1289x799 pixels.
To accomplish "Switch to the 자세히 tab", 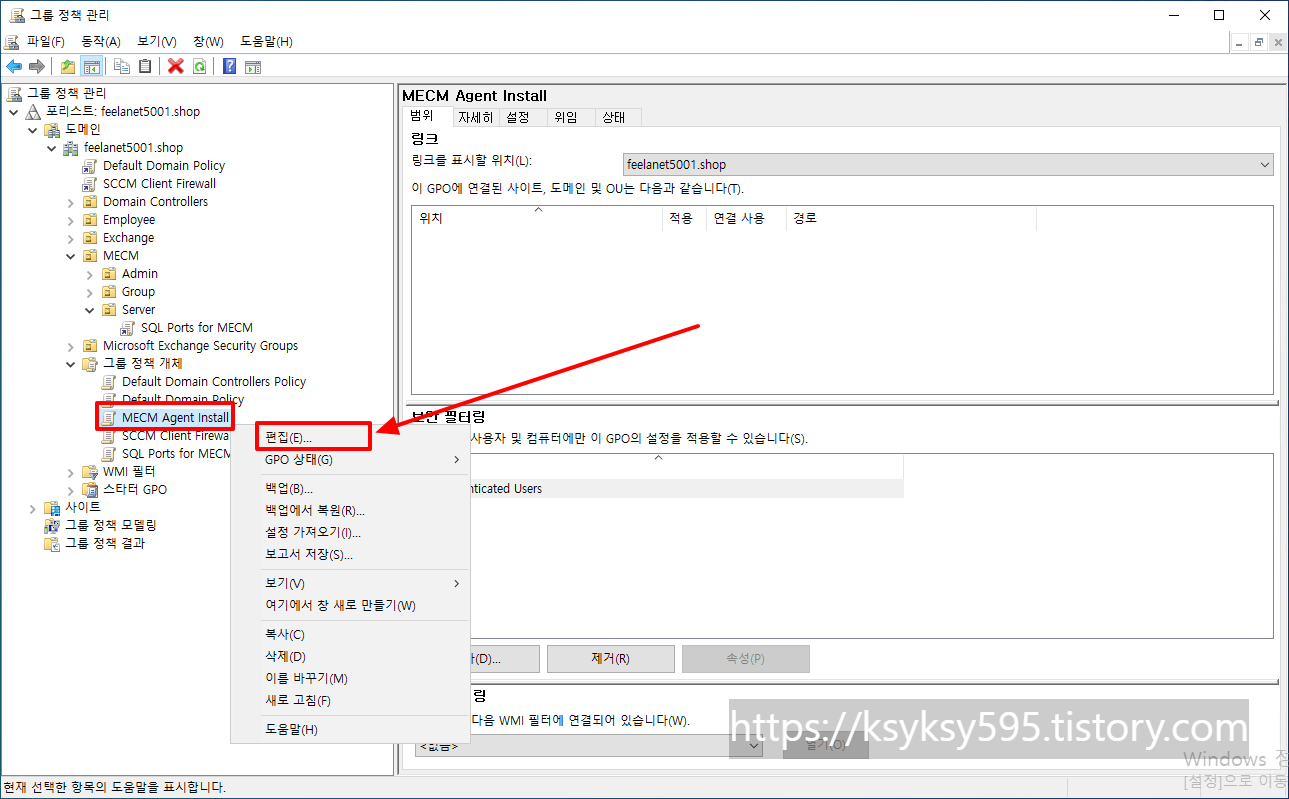I will [476, 117].
